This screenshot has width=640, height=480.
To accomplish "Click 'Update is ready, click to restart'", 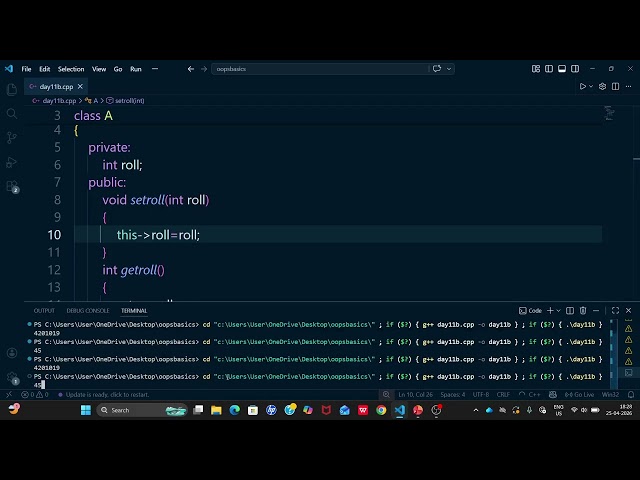I will click(x=104, y=395).
